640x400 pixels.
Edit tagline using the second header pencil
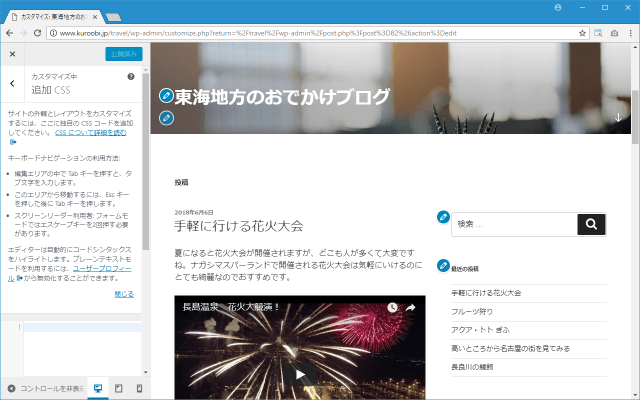[166, 118]
